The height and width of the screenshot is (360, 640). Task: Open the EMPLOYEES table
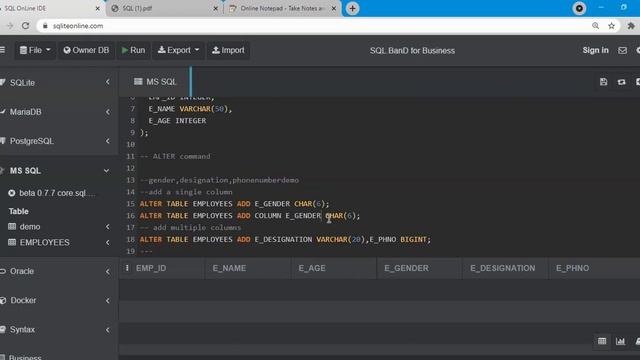click(x=44, y=242)
